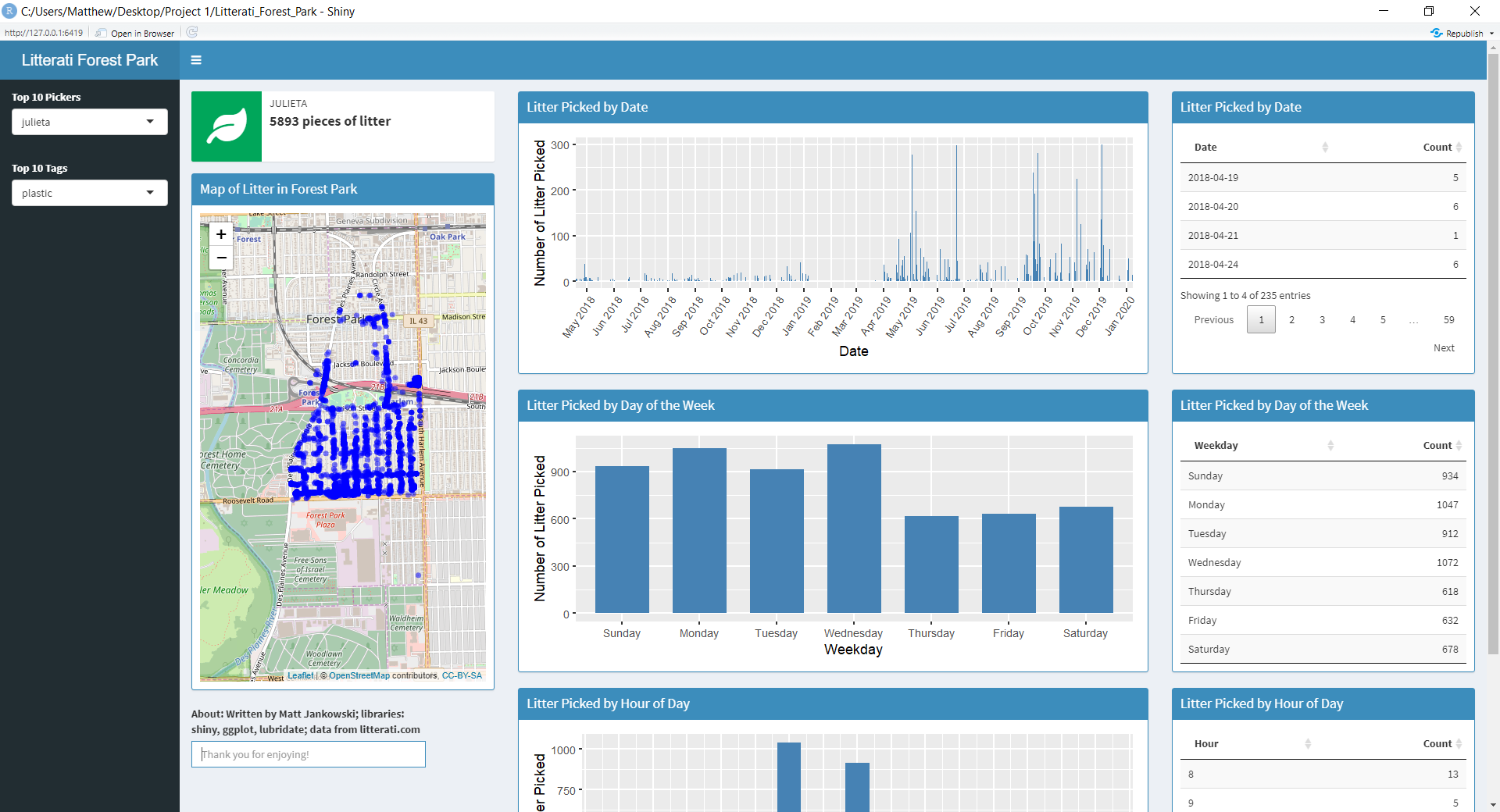Select page 5 of date table
The height and width of the screenshot is (812, 1500).
coord(1383,320)
